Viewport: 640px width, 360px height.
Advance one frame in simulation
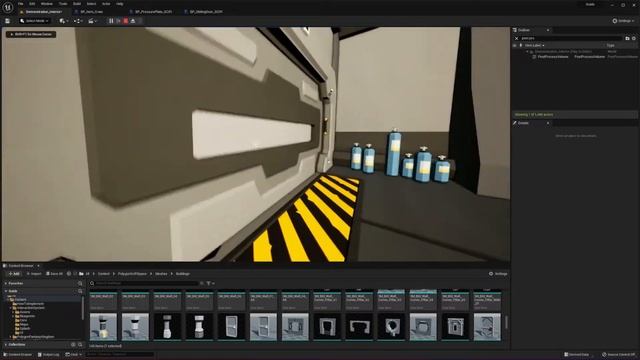click(x=118, y=21)
